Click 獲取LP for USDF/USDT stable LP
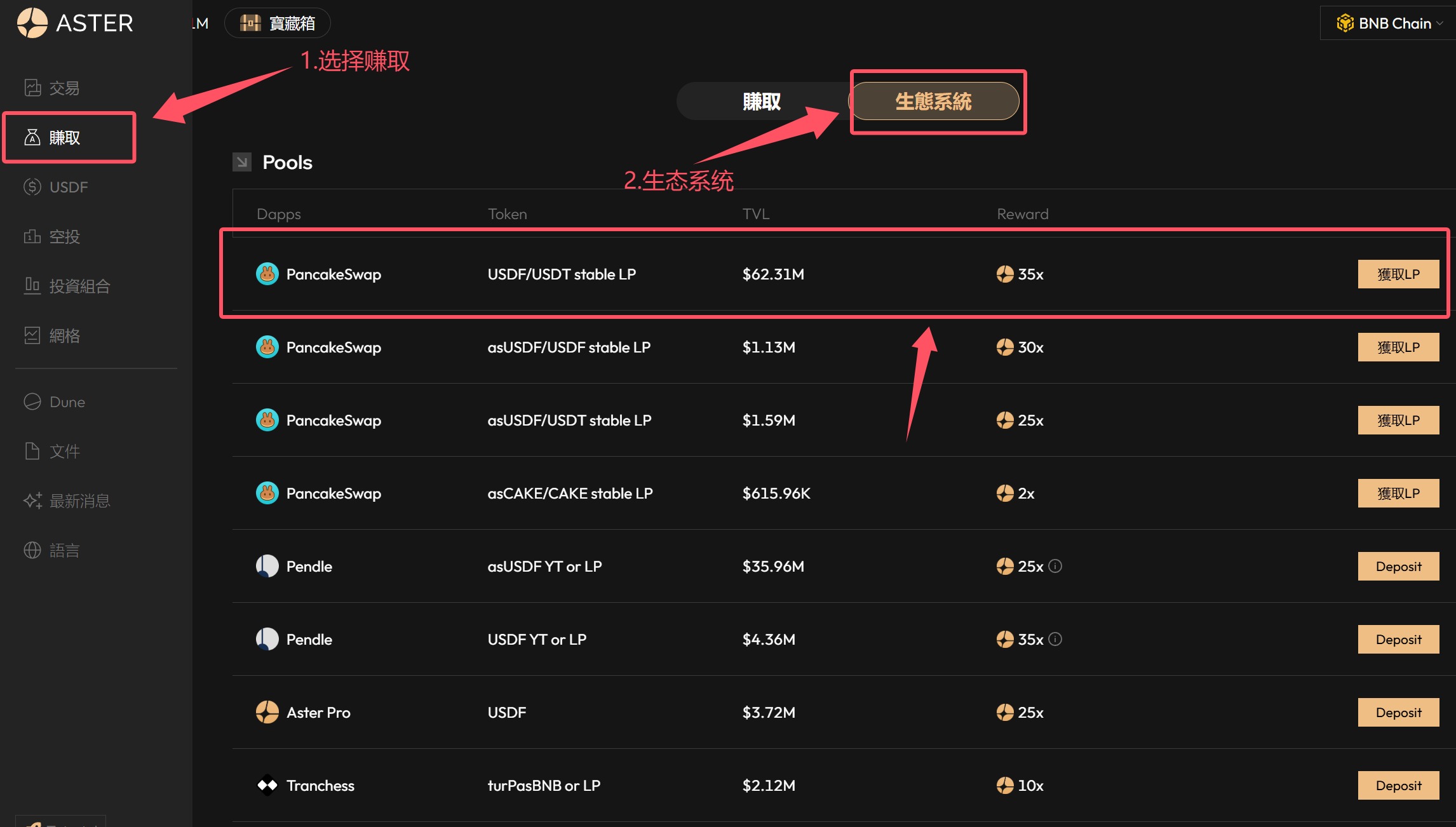 tap(1398, 274)
